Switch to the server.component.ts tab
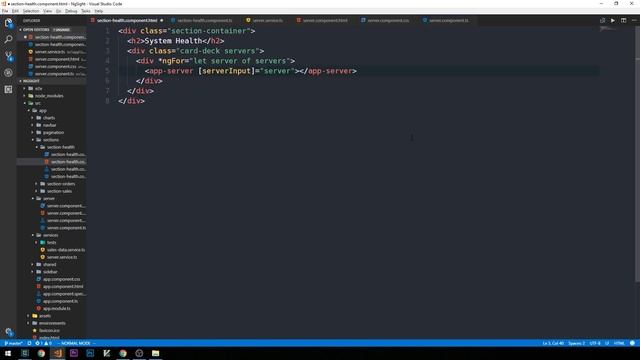 (x=447, y=20)
